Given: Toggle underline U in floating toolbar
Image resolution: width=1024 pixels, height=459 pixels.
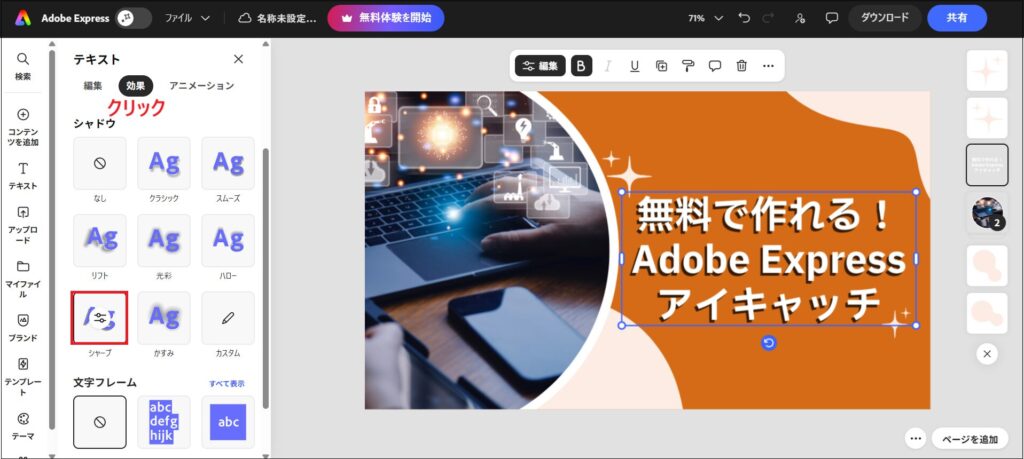Looking at the screenshot, I should point(634,65).
